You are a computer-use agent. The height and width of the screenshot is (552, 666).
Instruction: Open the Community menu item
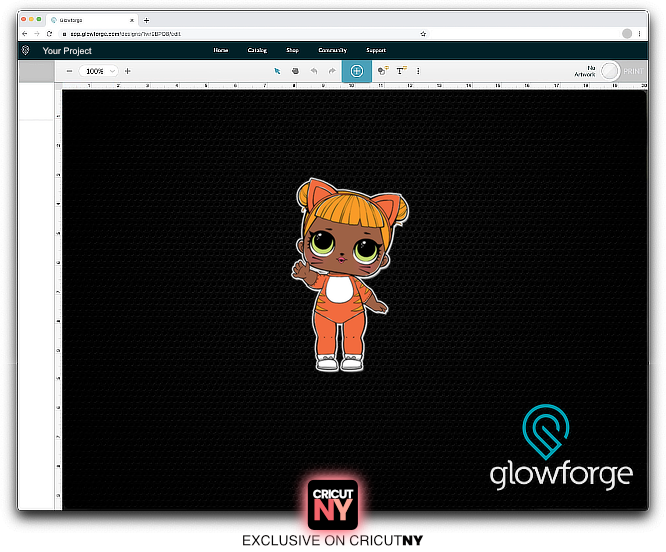333,50
